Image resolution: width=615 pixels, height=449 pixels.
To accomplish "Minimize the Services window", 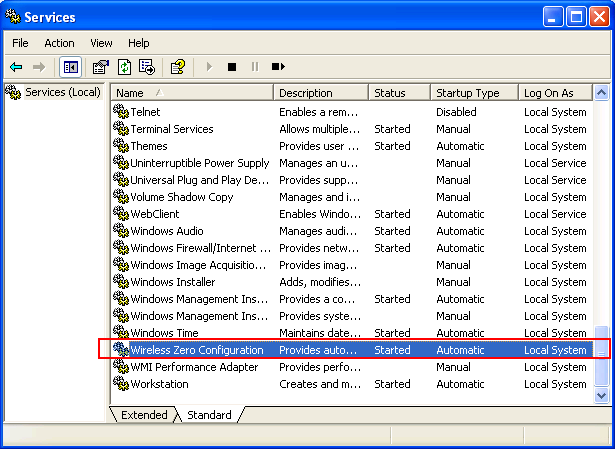I will [x=553, y=17].
